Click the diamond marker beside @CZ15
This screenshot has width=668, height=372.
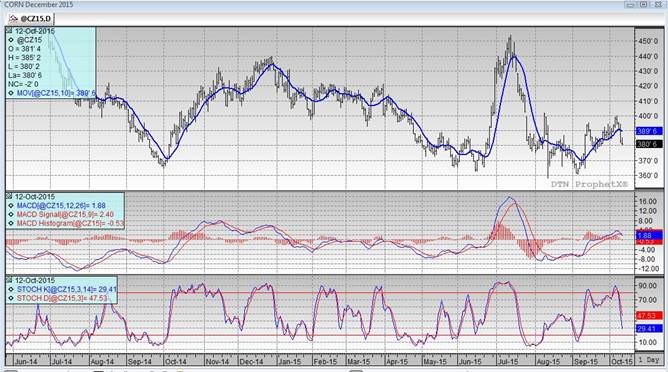(10, 40)
